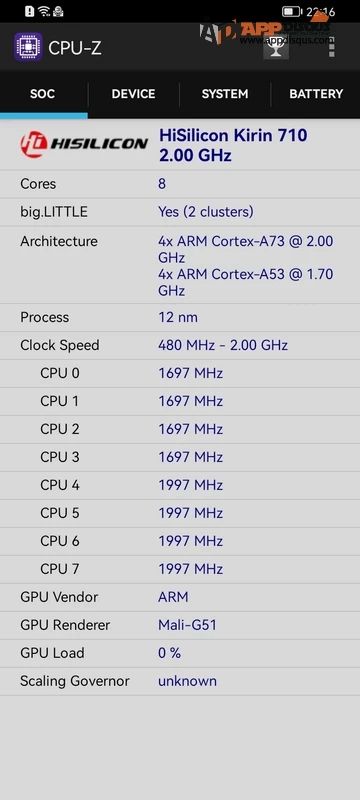The height and width of the screenshot is (800, 360).
Task: Select the Clock Speed row
Action: pos(180,345)
